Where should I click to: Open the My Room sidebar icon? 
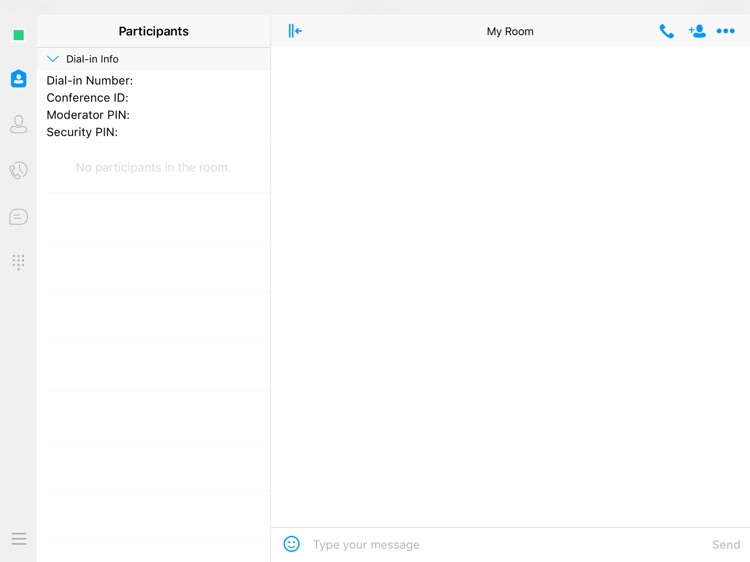pyautogui.click(x=19, y=78)
